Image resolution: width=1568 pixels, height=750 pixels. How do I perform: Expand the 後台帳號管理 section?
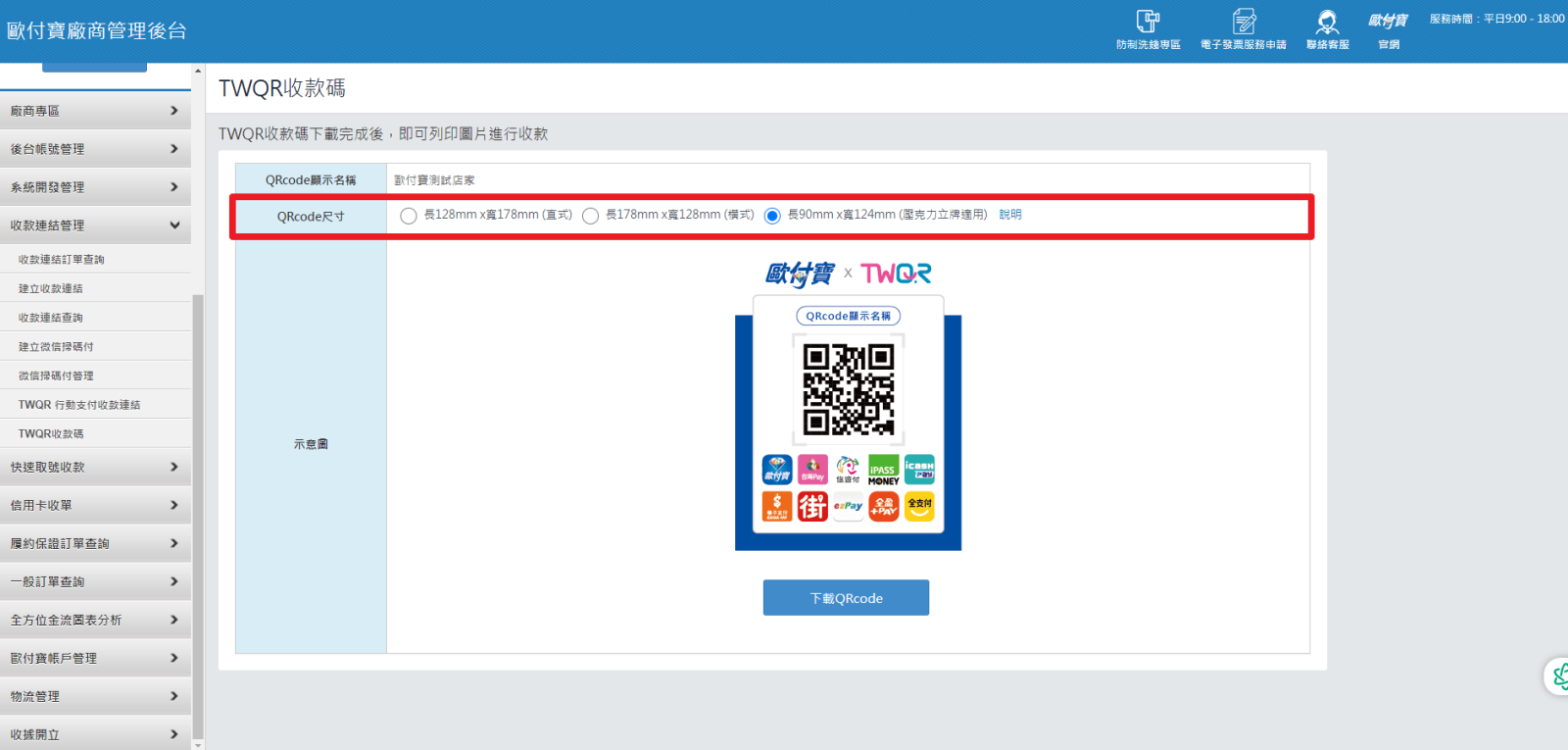coord(95,149)
